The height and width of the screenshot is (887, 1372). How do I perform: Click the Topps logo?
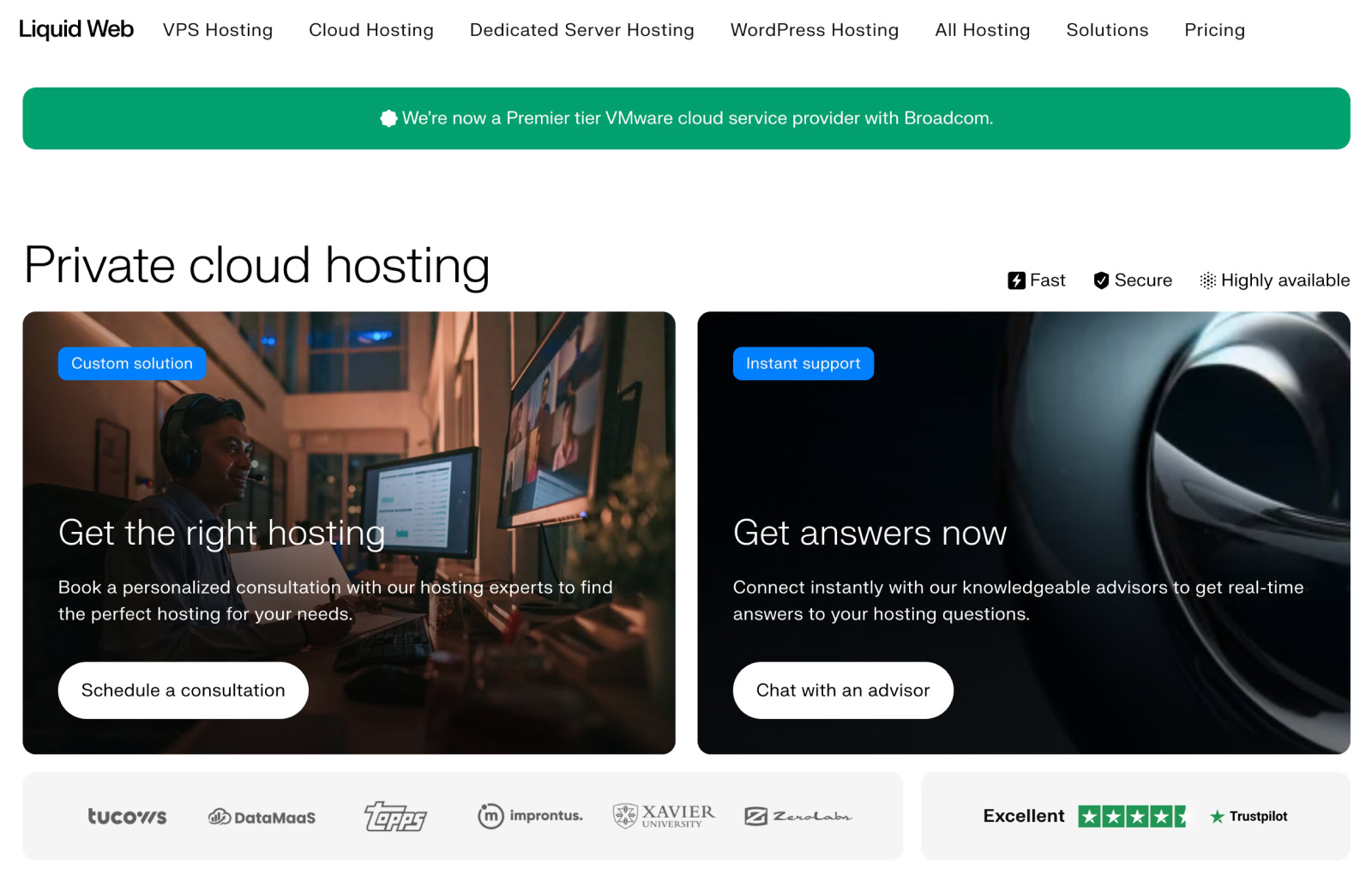click(x=395, y=816)
